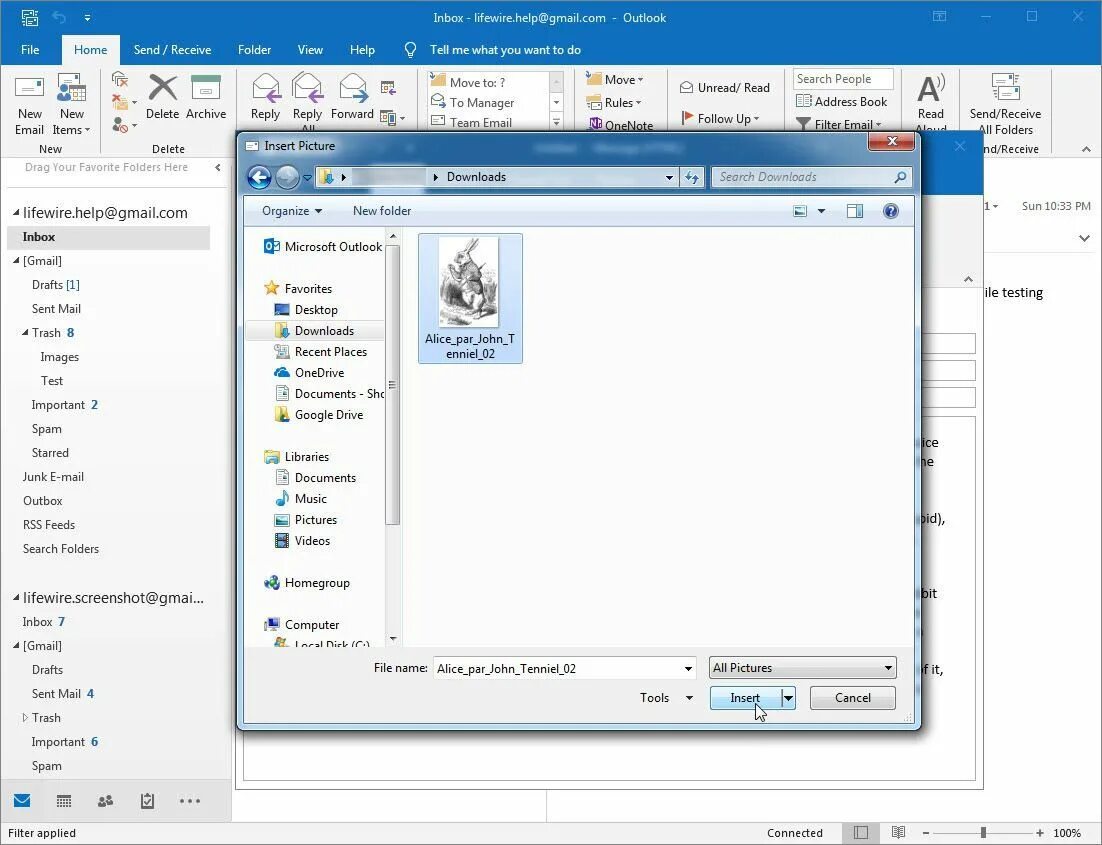Open the View ribbon tab

310,50
